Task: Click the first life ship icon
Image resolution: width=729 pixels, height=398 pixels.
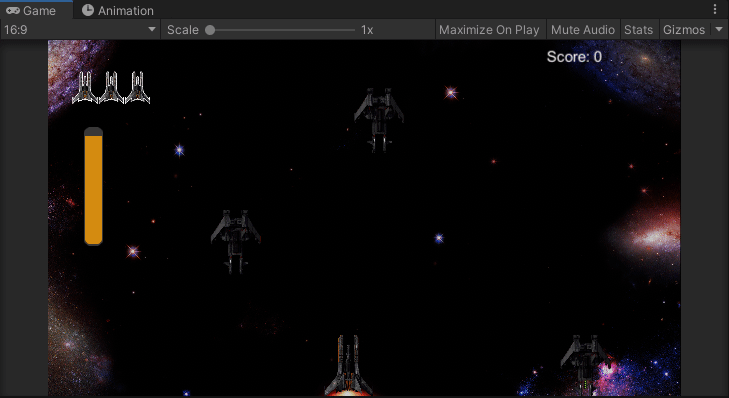Action: click(x=85, y=87)
